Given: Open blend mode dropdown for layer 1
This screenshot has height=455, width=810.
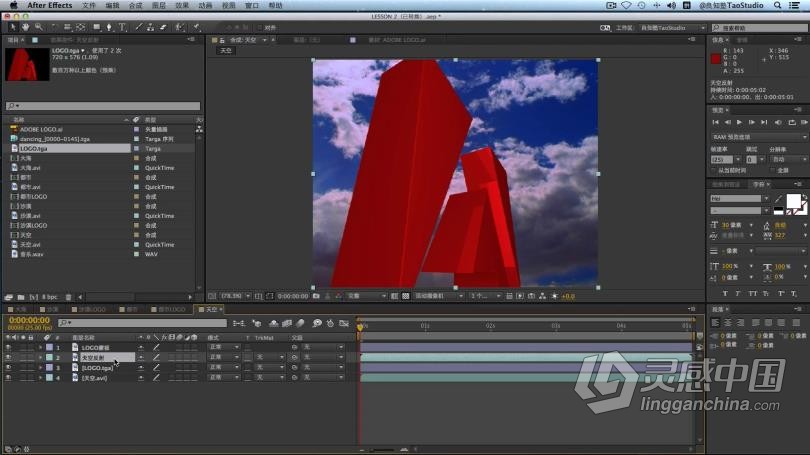Looking at the screenshot, I should click(224, 348).
